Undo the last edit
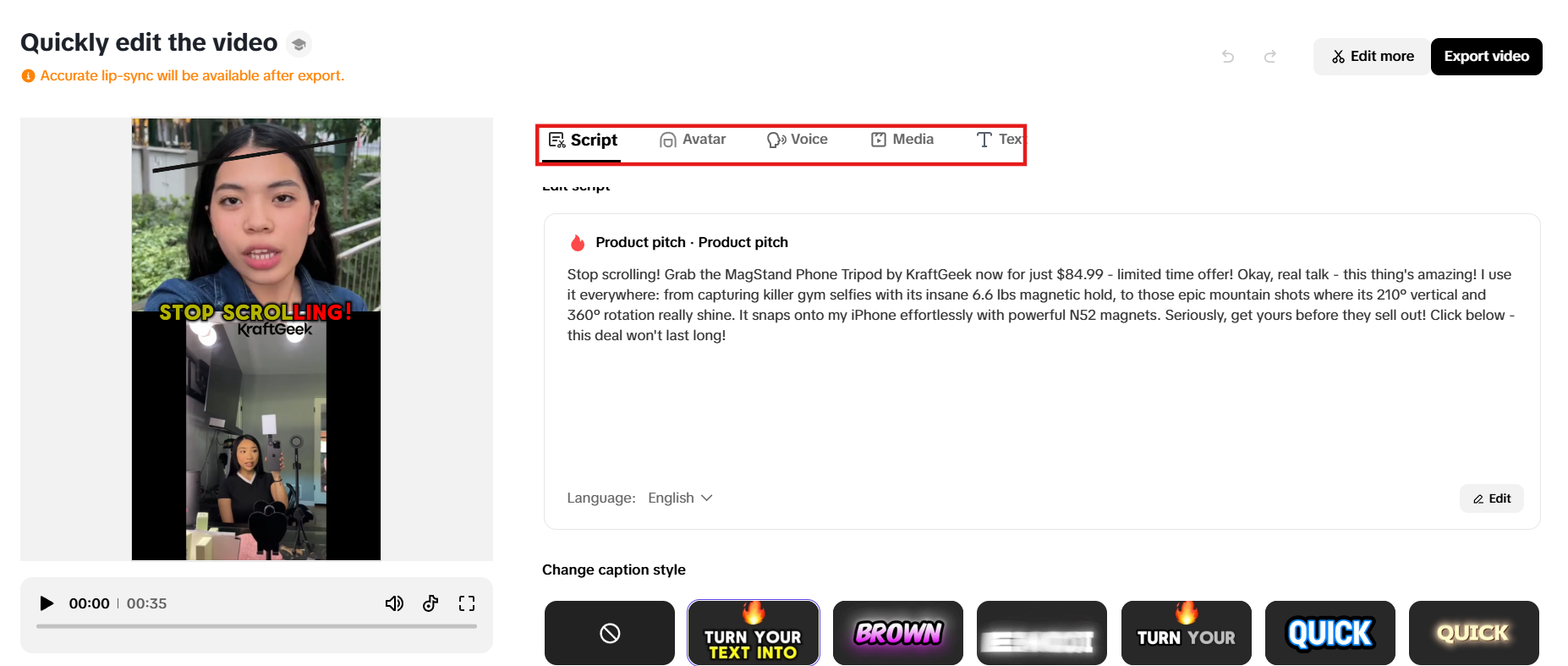 click(1227, 56)
